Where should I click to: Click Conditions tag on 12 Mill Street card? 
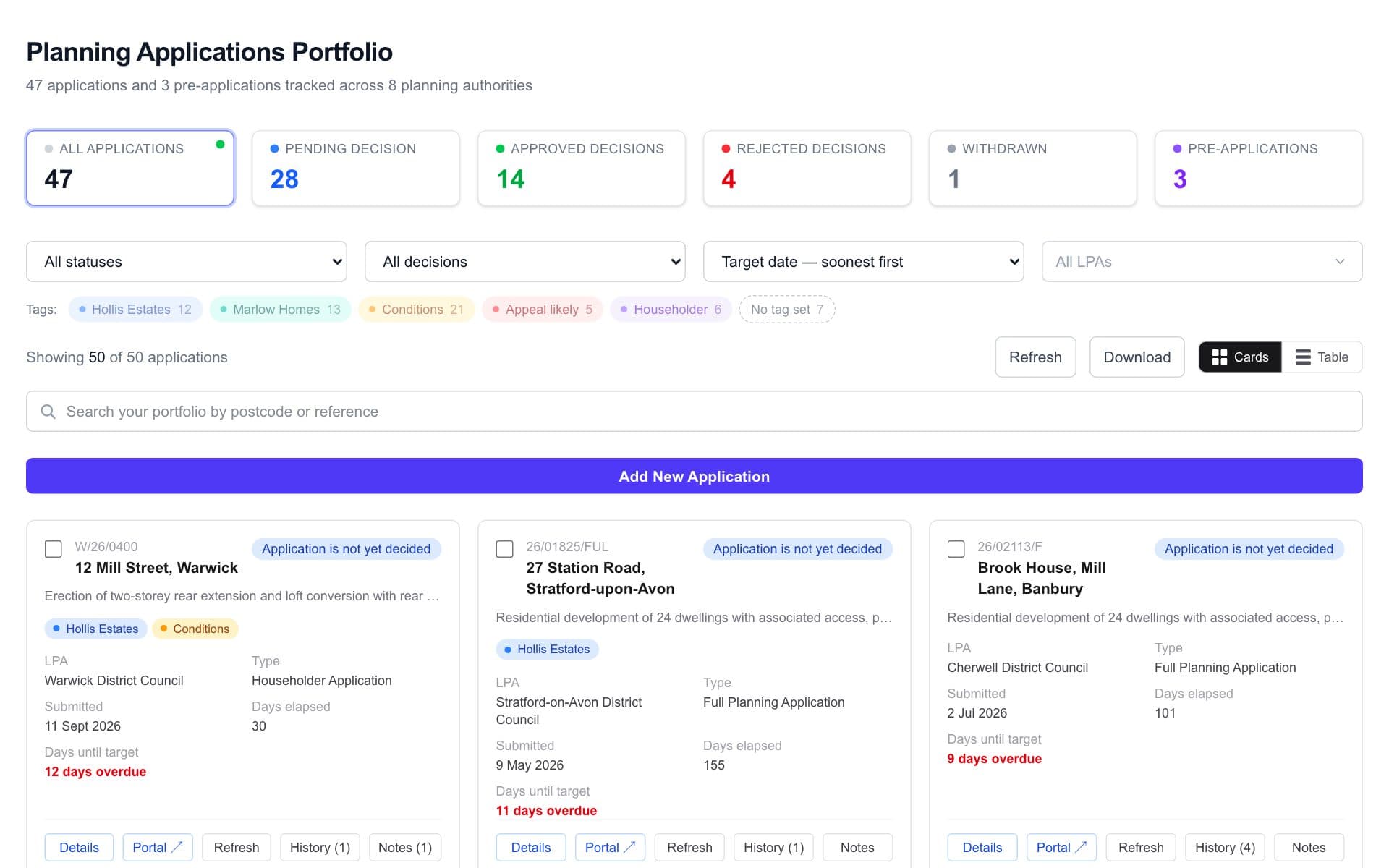(195, 629)
